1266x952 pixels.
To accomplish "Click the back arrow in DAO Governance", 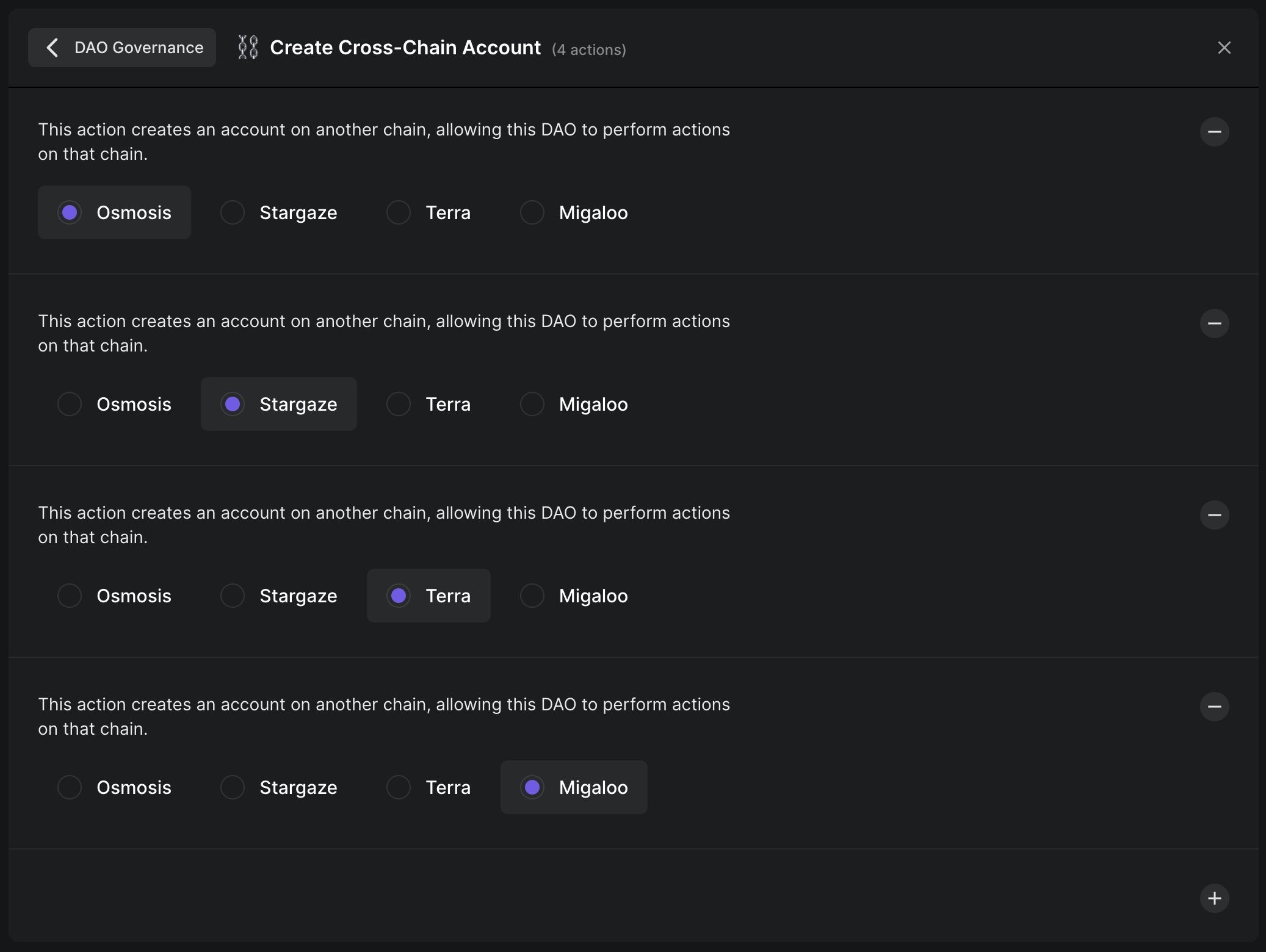I will [53, 48].
